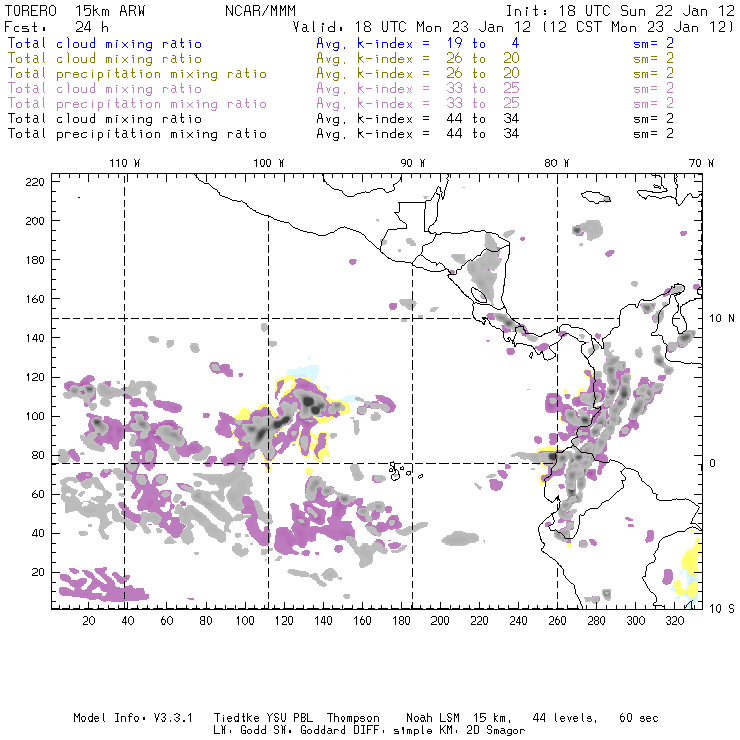Click the '10 S' latitude label
The height and width of the screenshot is (740, 740).
pos(722,609)
